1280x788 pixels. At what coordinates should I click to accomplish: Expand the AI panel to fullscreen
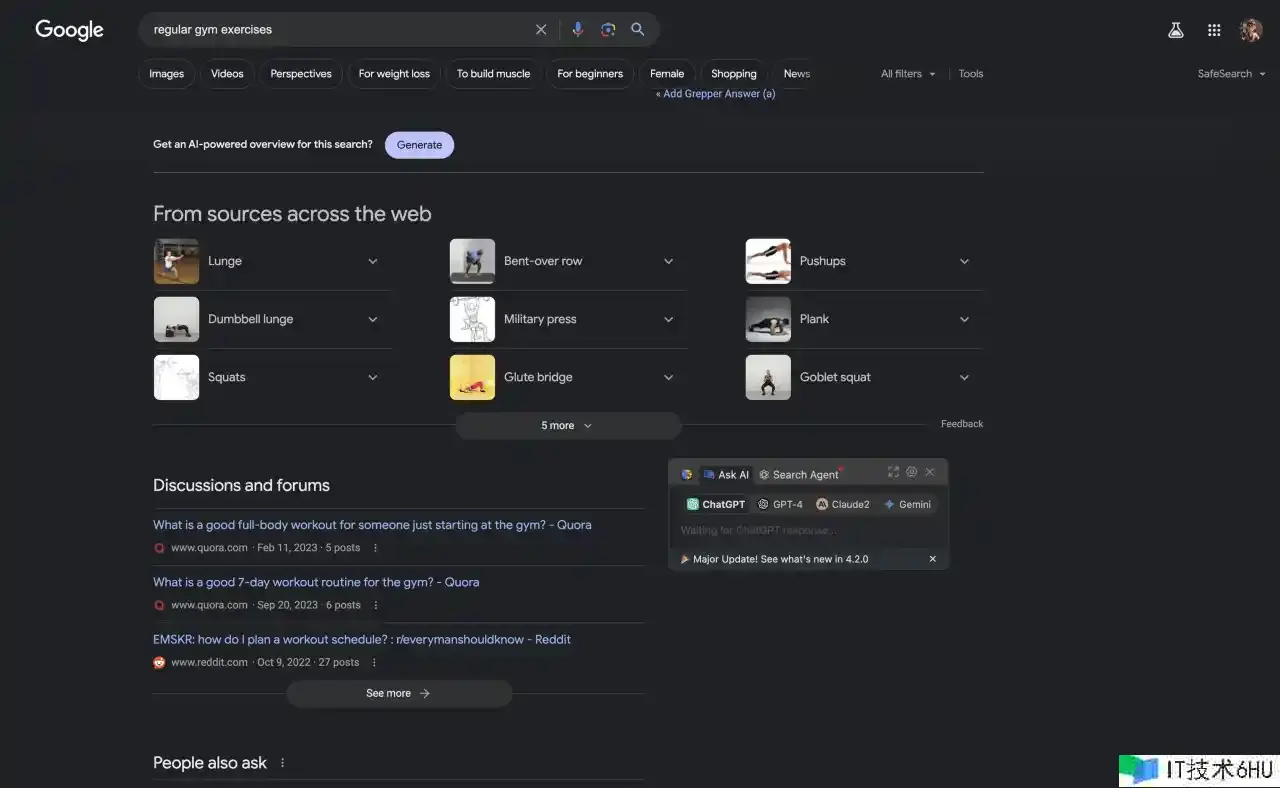[x=893, y=472]
